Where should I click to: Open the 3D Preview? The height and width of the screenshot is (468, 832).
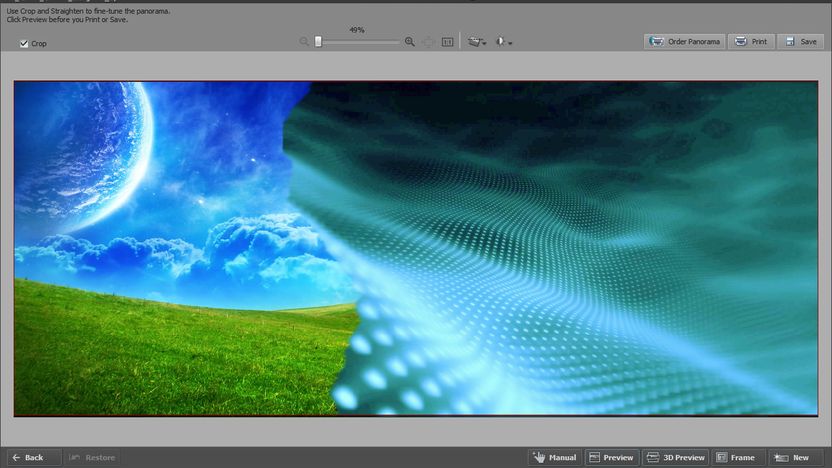tap(676, 457)
